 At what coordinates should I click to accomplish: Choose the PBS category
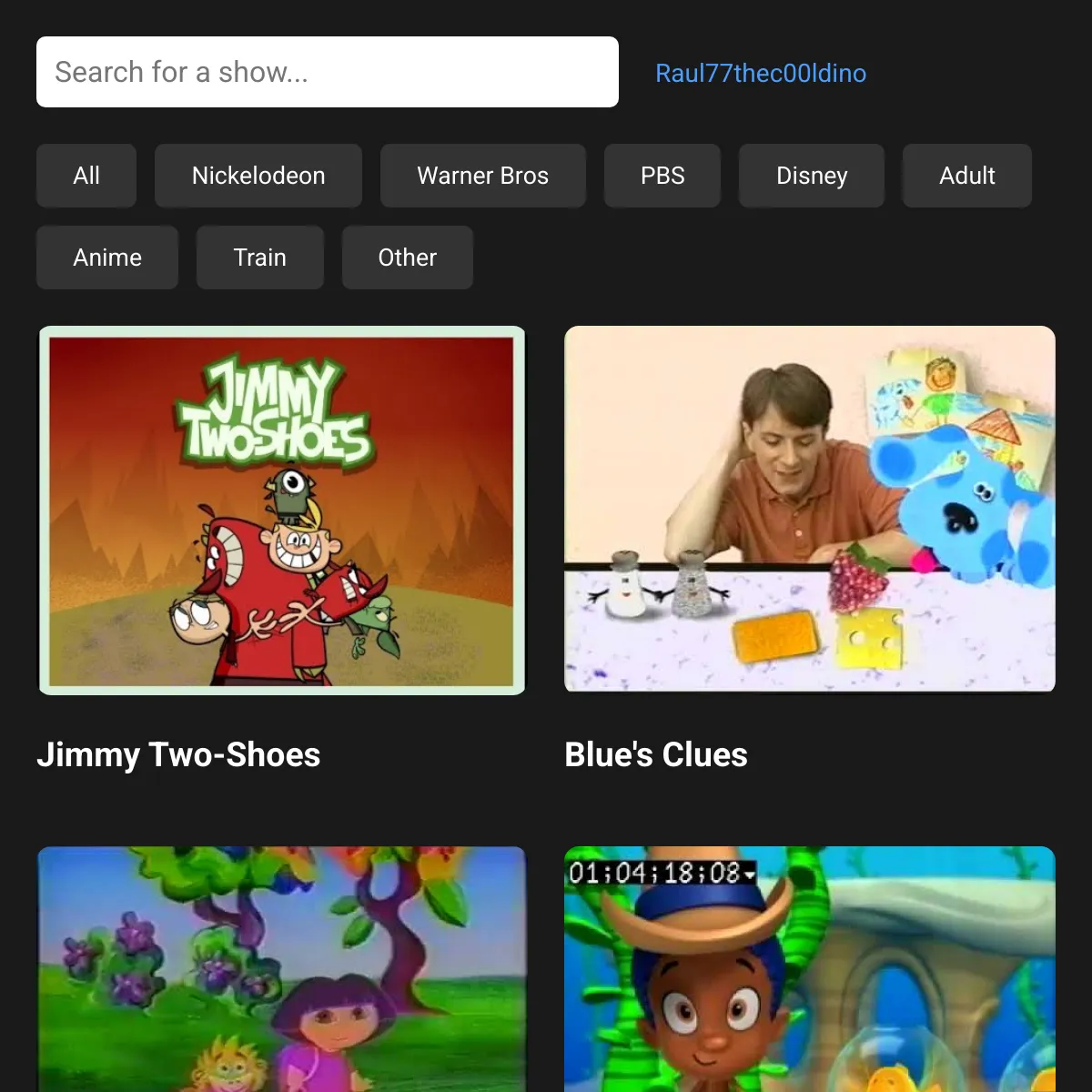662,176
